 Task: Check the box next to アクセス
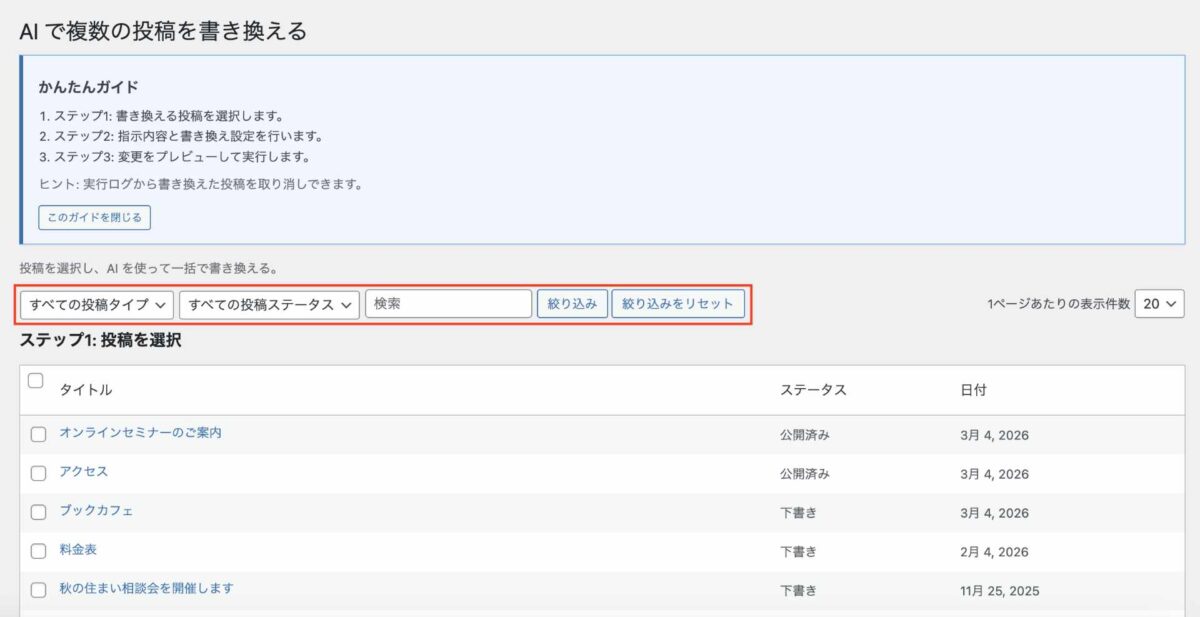point(38,473)
